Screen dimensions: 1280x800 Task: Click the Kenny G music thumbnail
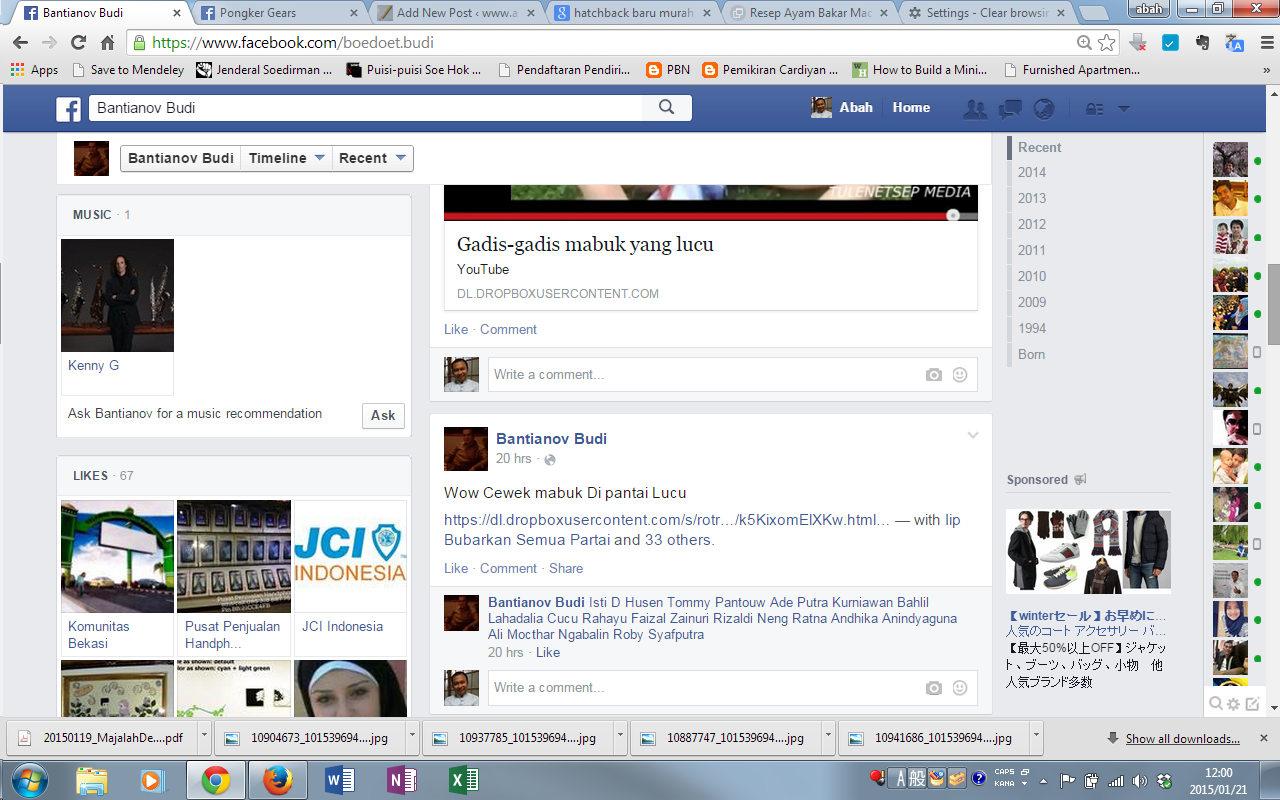(117, 295)
